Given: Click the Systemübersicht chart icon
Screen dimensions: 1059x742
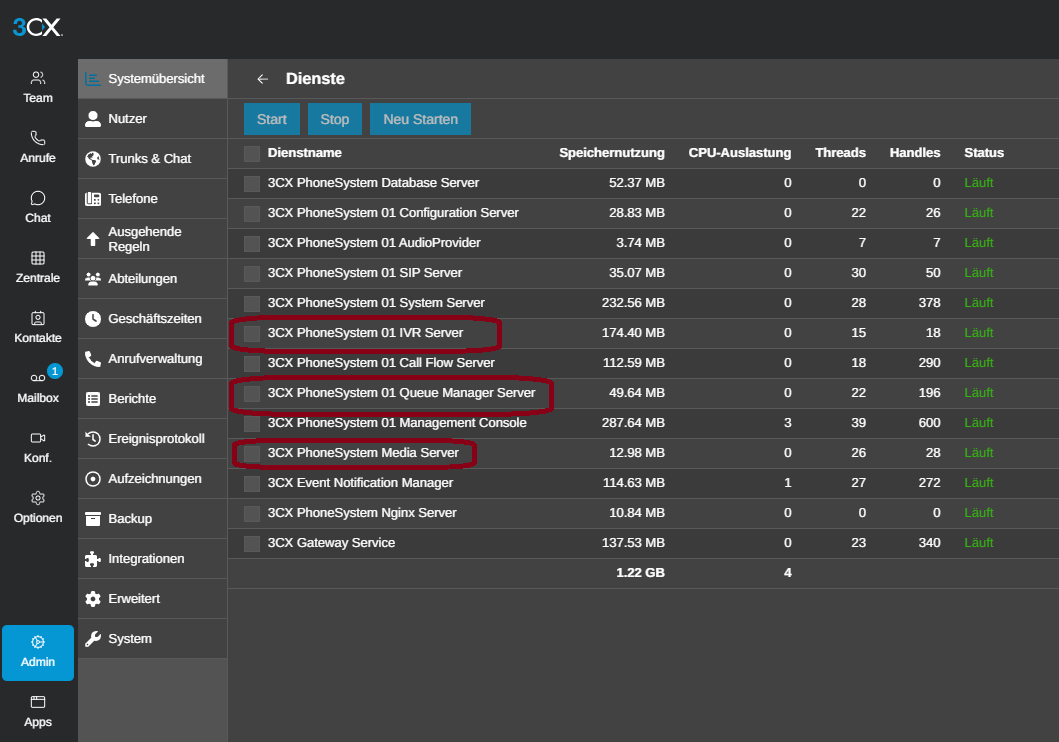Looking at the screenshot, I should point(93,79).
